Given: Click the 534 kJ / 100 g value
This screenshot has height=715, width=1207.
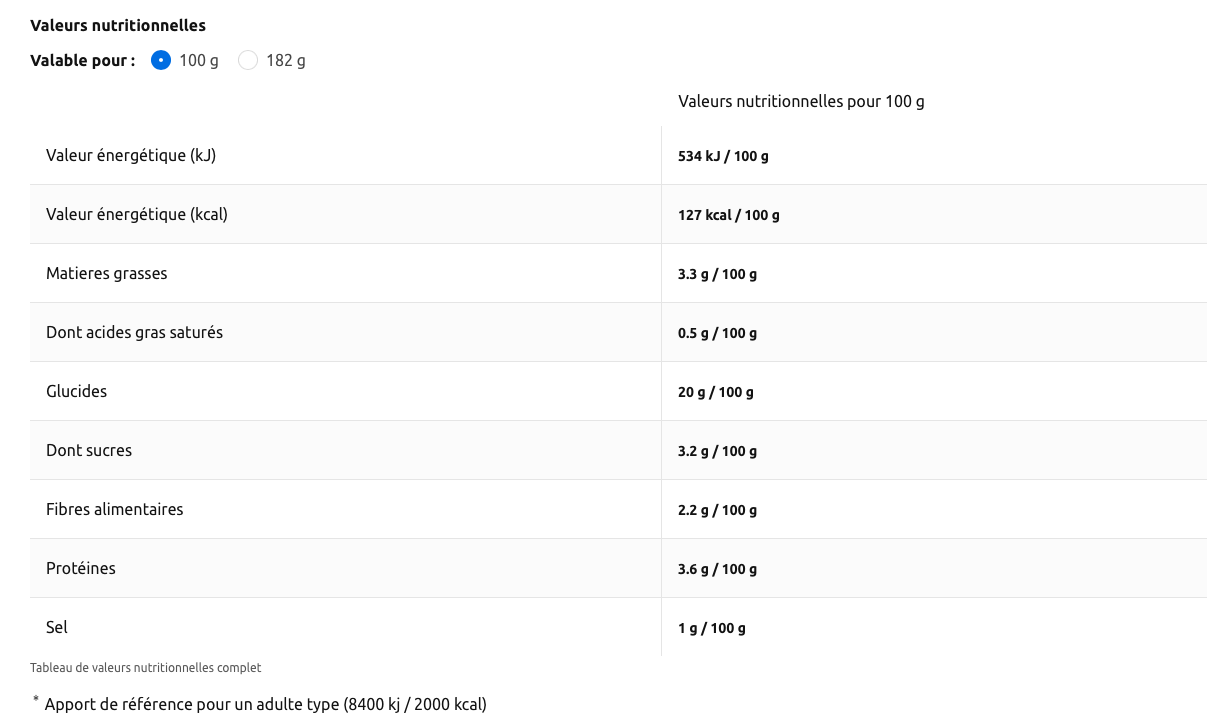Looking at the screenshot, I should click(x=723, y=156).
